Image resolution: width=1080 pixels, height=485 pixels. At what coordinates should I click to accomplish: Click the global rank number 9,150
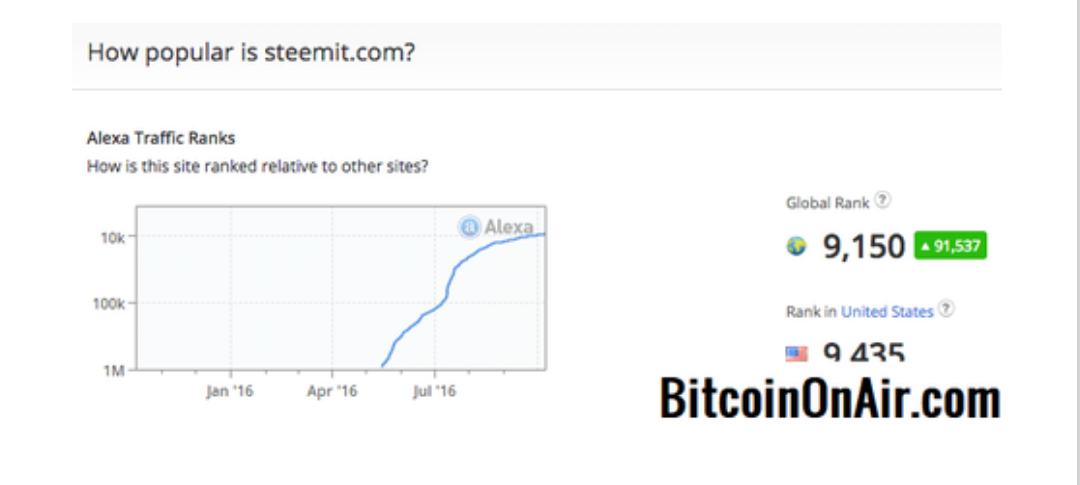click(x=864, y=247)
